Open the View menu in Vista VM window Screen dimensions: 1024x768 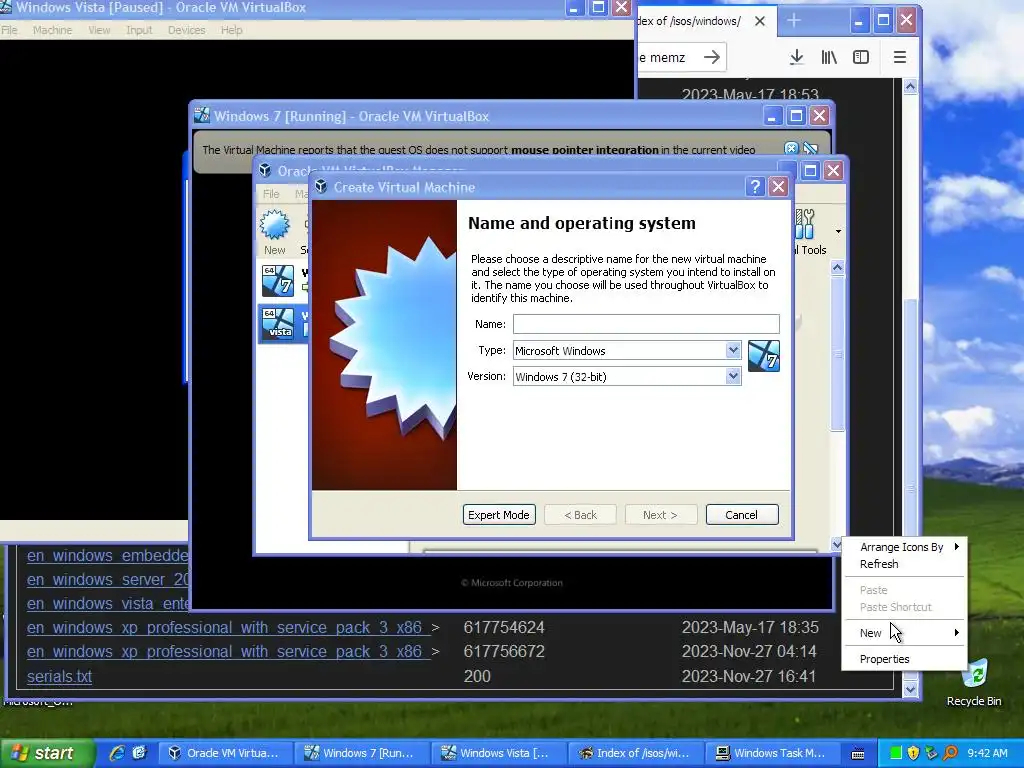pyautogui.click(x=99, y=30)
